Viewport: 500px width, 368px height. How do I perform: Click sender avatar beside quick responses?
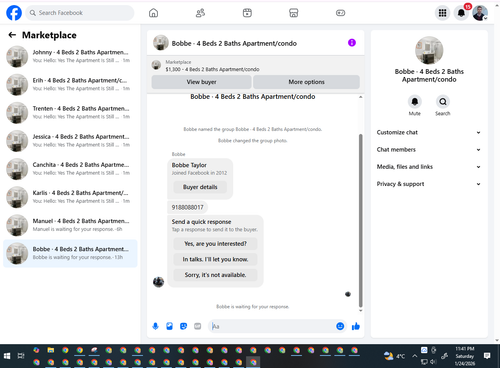click(x=158, y=282)
